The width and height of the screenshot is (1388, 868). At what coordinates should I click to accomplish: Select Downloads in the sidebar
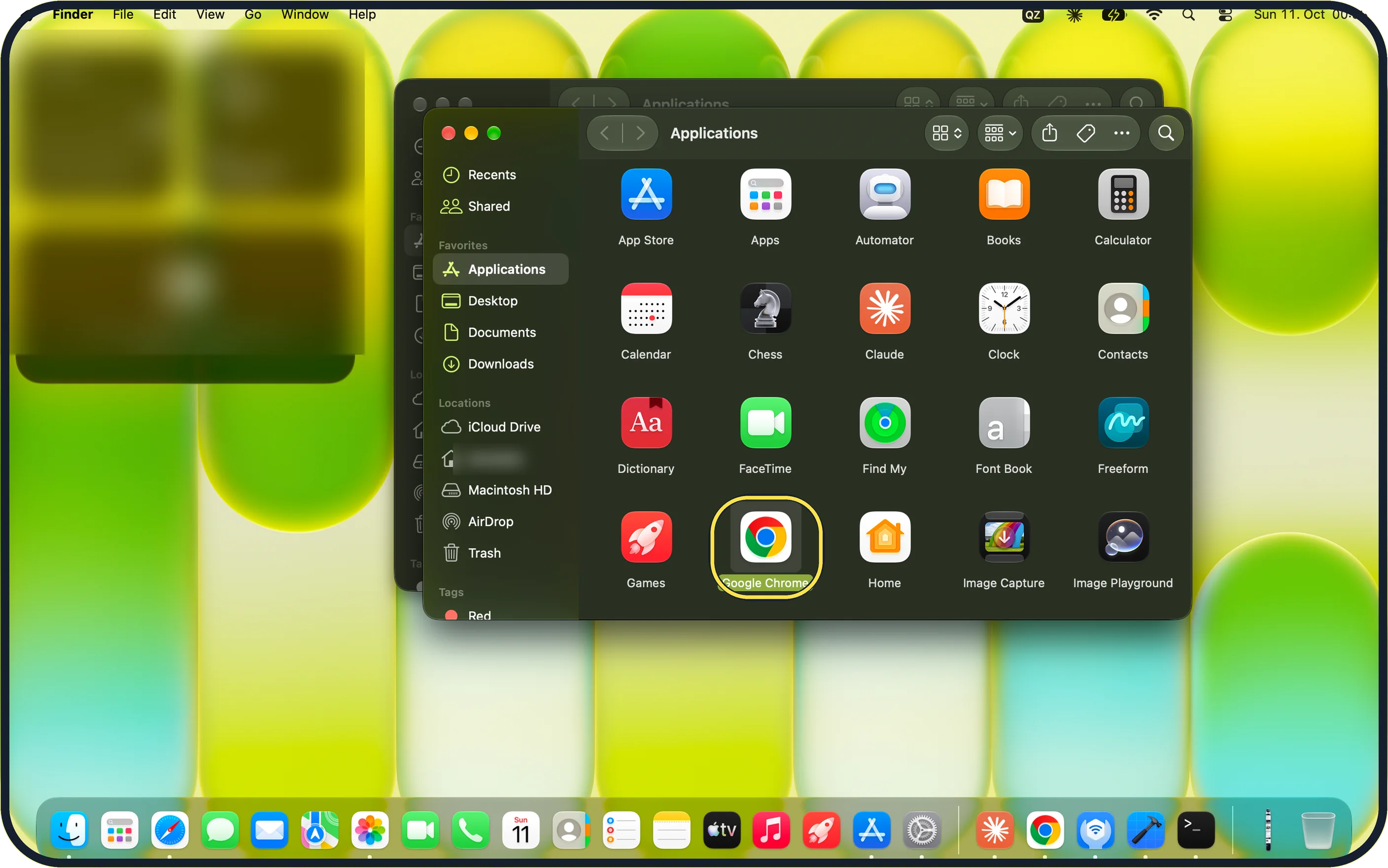[x=500, y=364]
